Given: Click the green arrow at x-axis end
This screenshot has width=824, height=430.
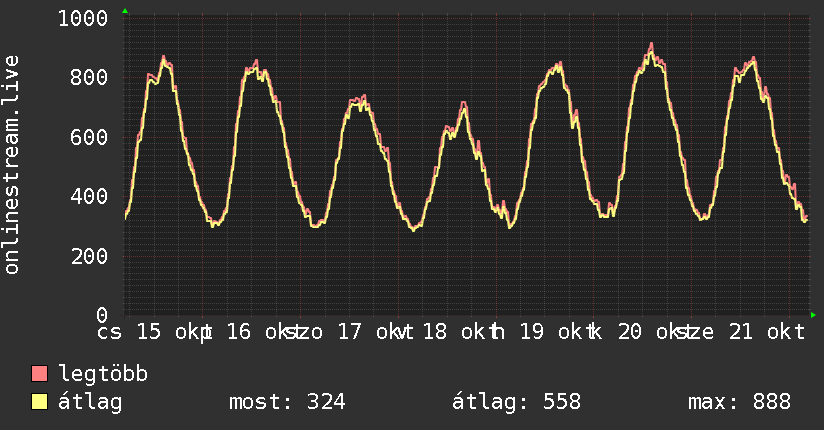Looking at the screenshot, I should (813, 315).
